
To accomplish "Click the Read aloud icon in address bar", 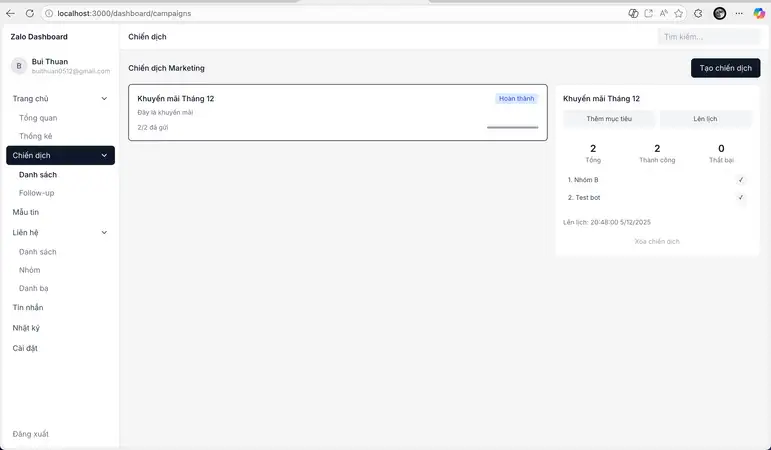I will click(664, 13).
